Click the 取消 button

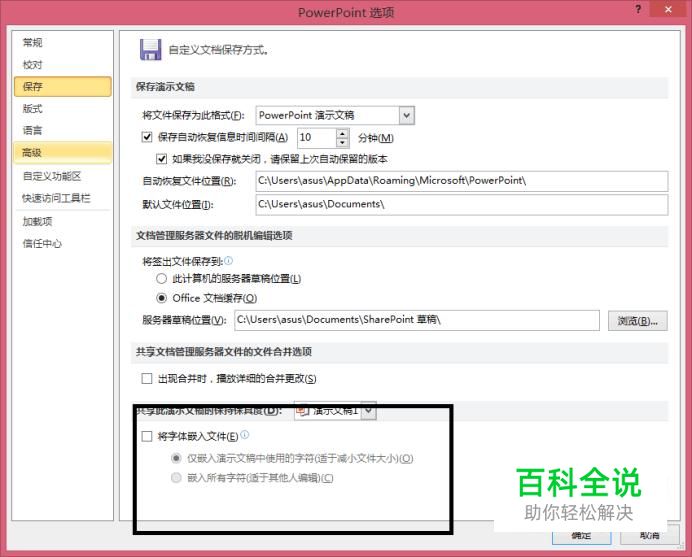pos(650,535)
